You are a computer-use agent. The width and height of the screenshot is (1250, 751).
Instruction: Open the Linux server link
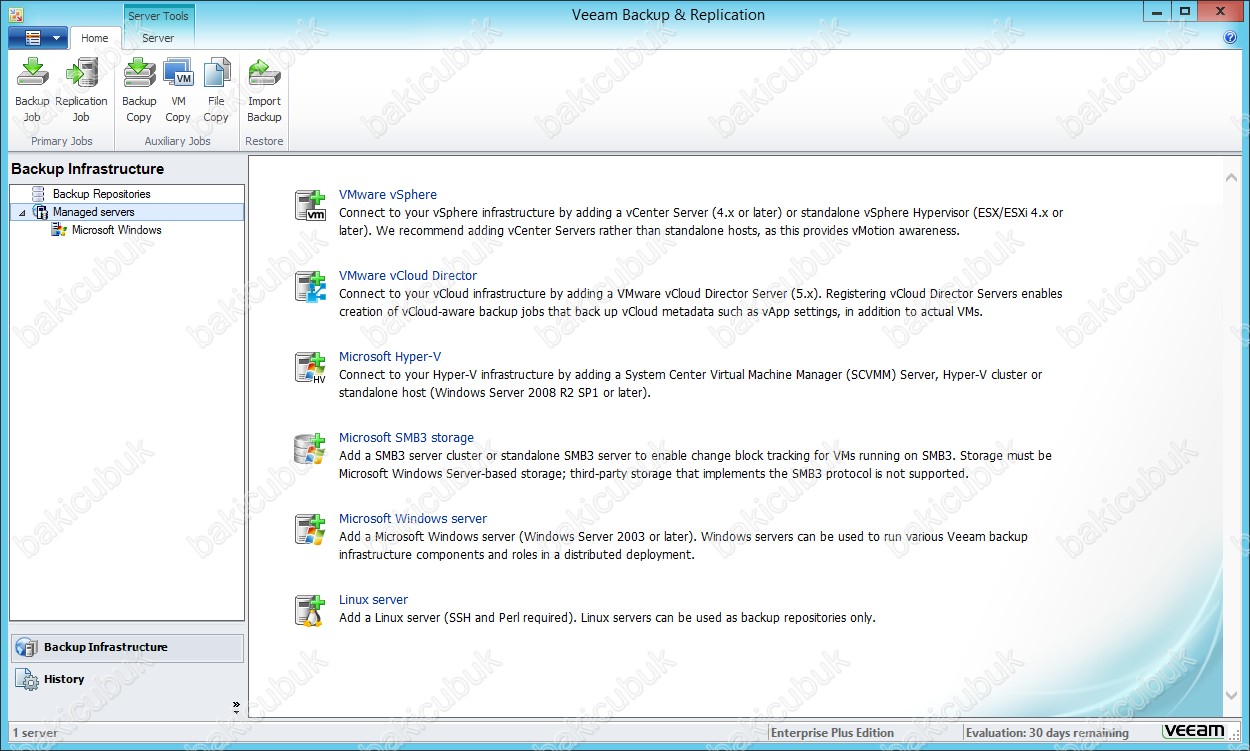[x=373, y=600]
